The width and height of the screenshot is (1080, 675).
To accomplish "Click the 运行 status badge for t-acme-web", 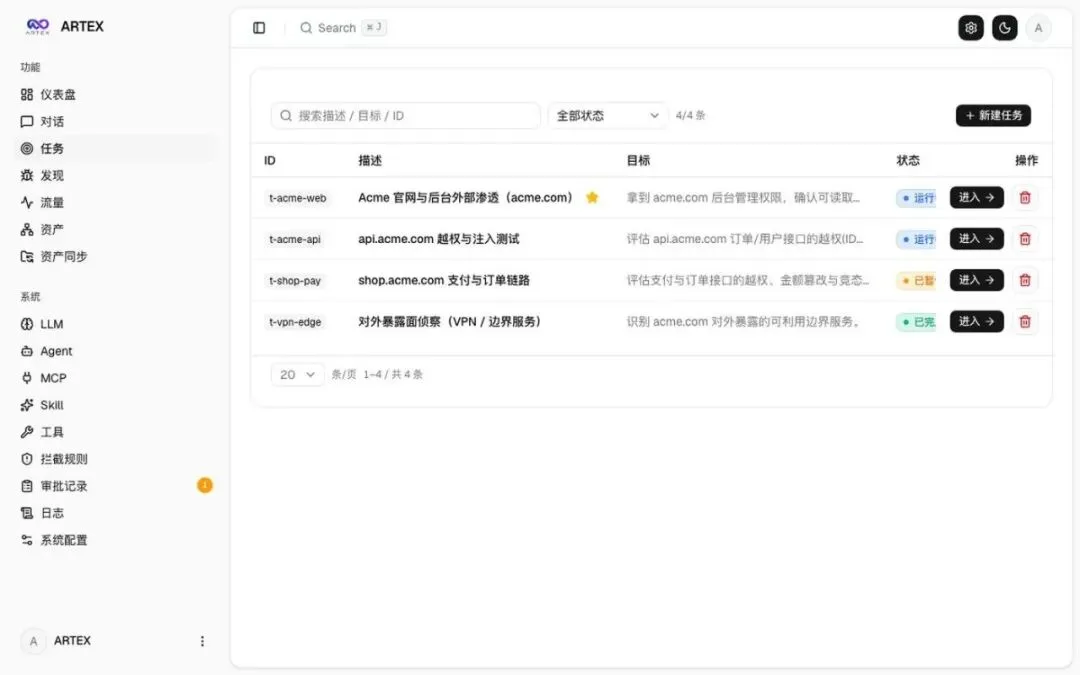I will click(x=916, y=198).
